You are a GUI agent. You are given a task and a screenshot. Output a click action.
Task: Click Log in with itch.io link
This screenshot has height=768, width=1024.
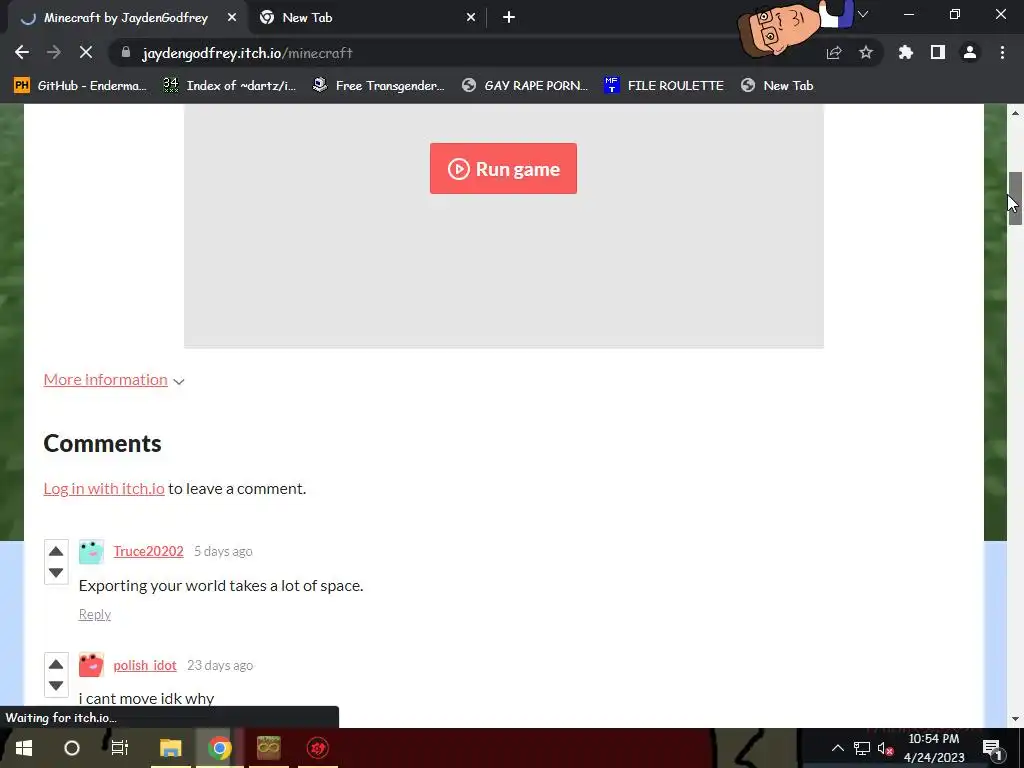(104, 488)
